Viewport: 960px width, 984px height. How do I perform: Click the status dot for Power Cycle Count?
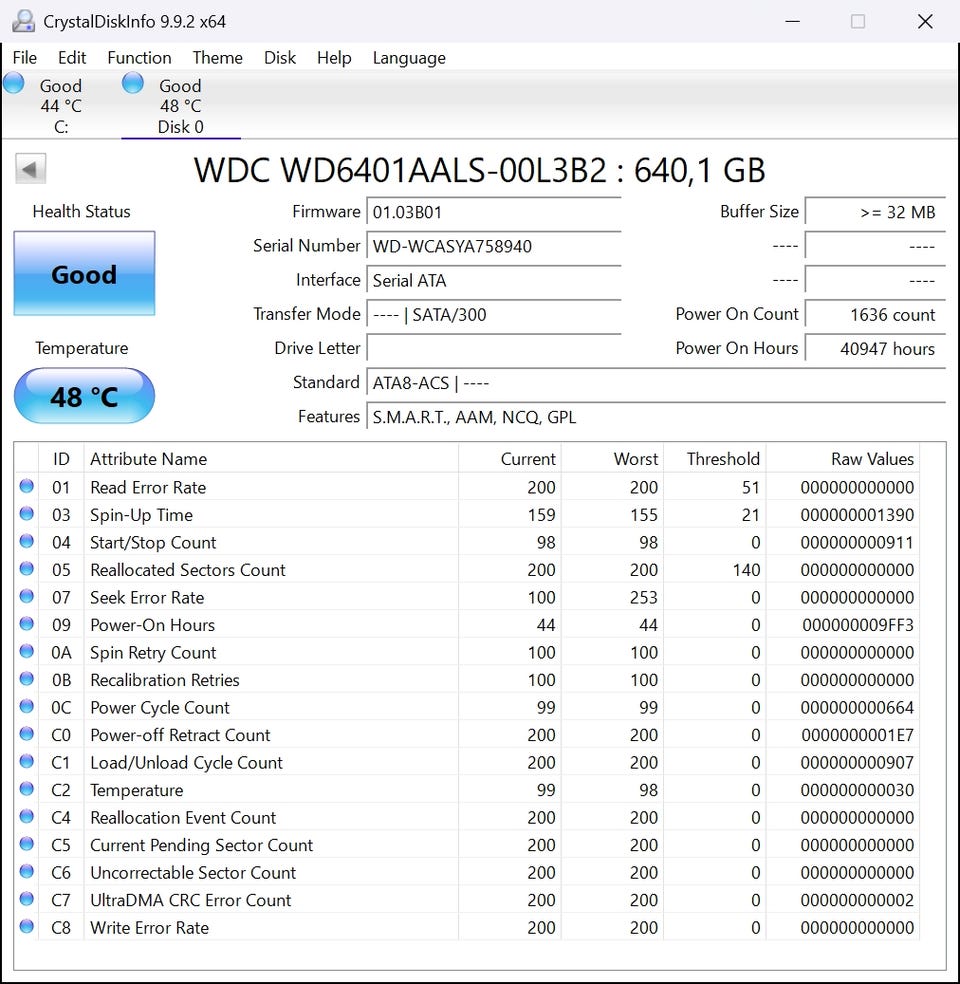pyautogui.click(x=26, y=707)
